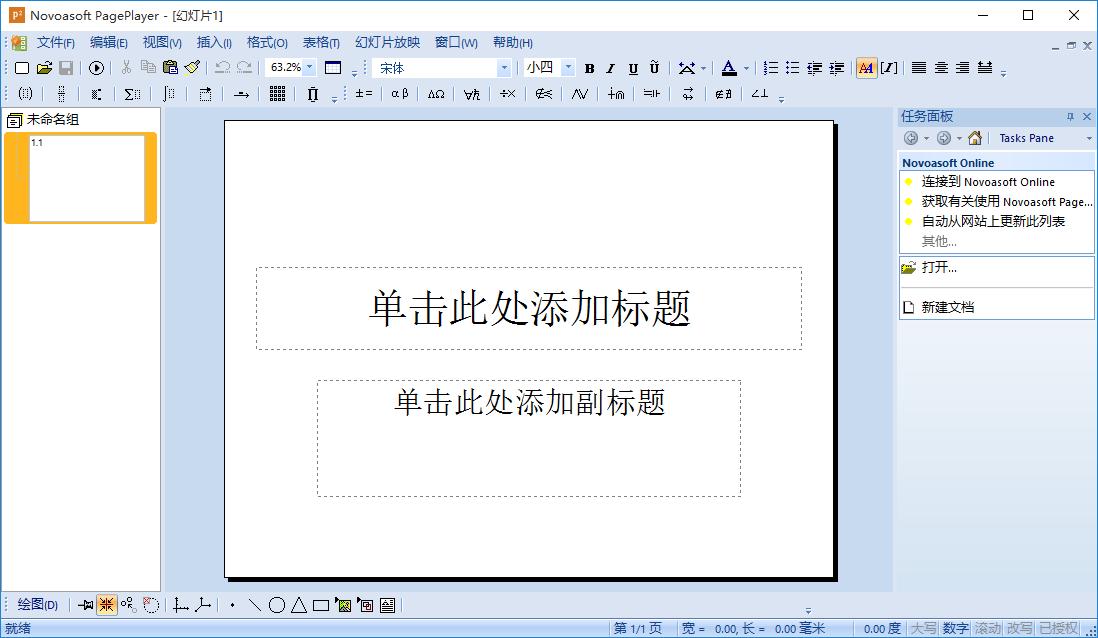Click the bulleted list icon
Screen dimensions: 1098x638
(793, 68)
